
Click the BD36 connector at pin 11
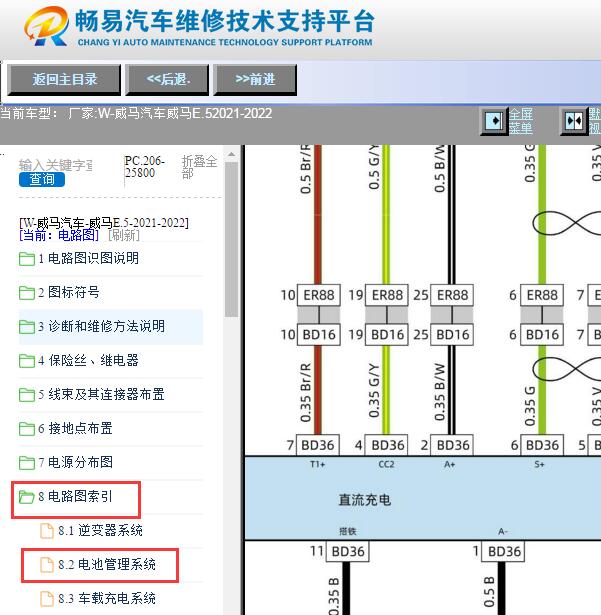click(x=348, y=551)
